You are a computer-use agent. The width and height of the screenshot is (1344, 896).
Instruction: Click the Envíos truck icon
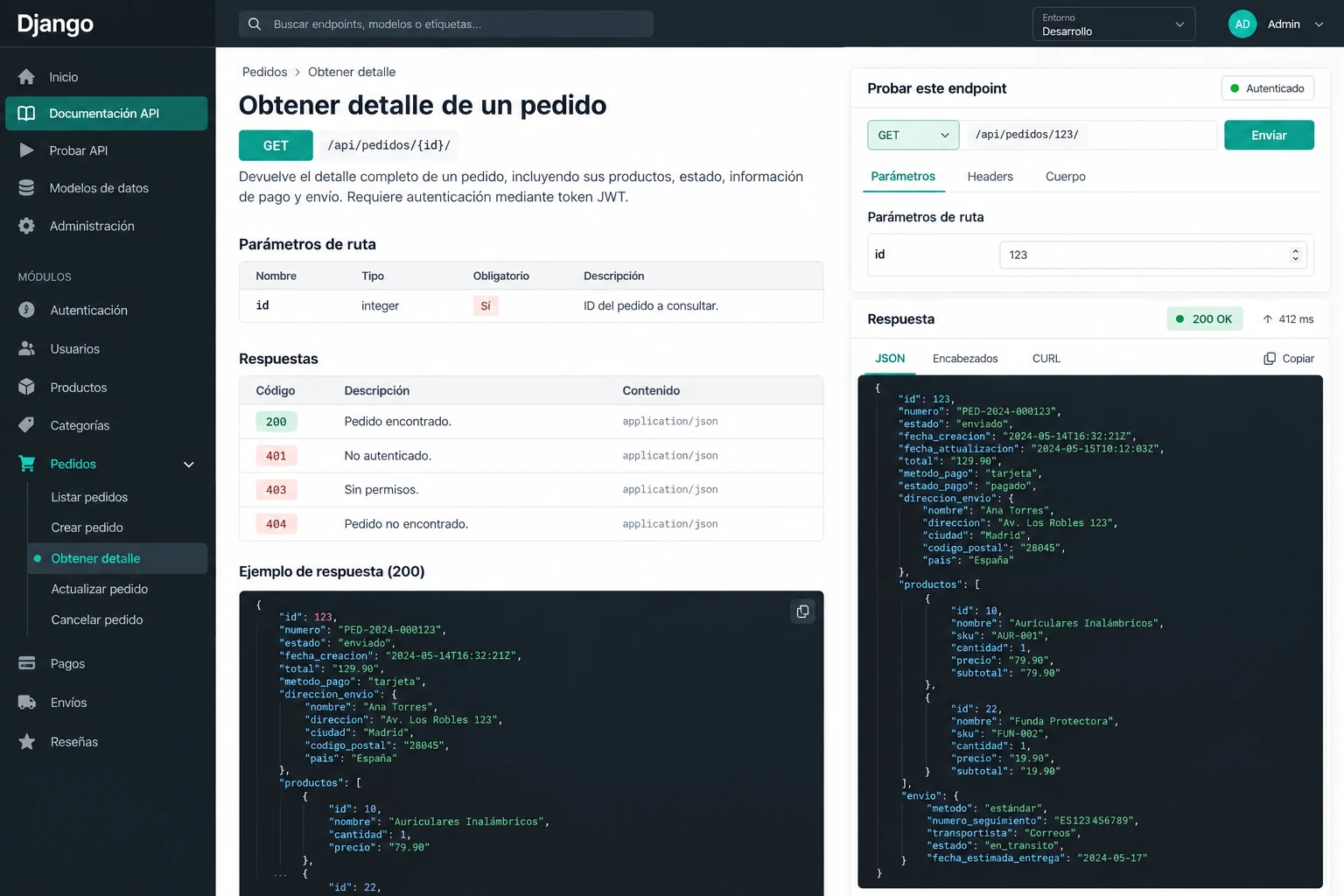click(27, 703)
